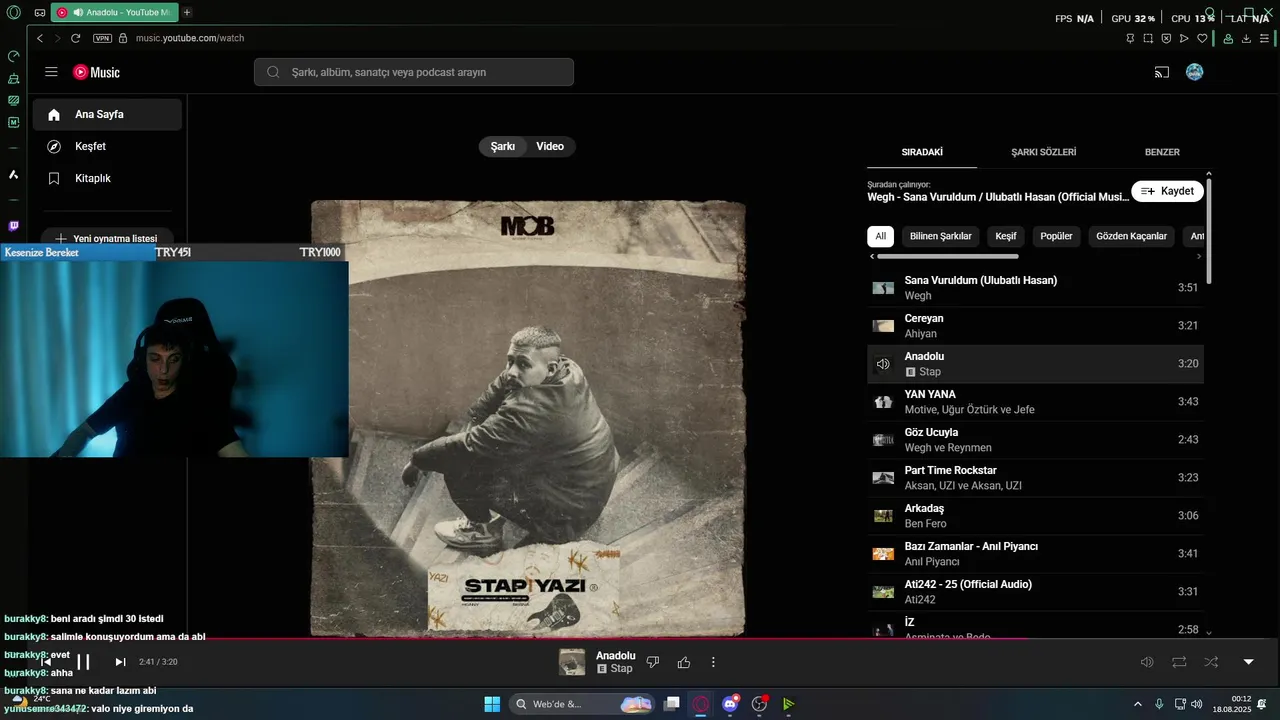
Task: Click the pin icon in browser toolbar
Action: (x=1130, y=38)
